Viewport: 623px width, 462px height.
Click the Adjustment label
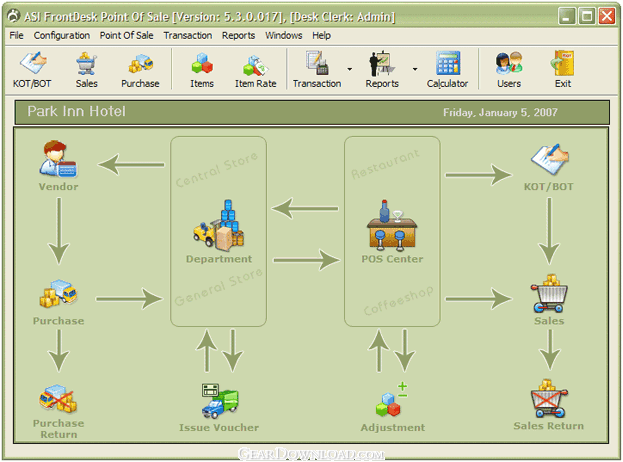coord(393,427)
